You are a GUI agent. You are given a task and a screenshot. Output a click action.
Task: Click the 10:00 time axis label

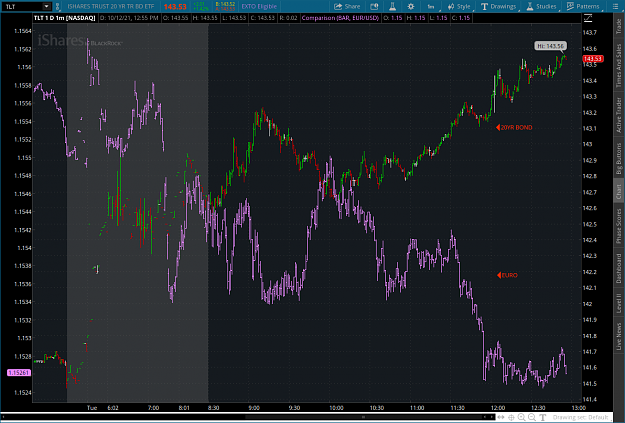336,408
